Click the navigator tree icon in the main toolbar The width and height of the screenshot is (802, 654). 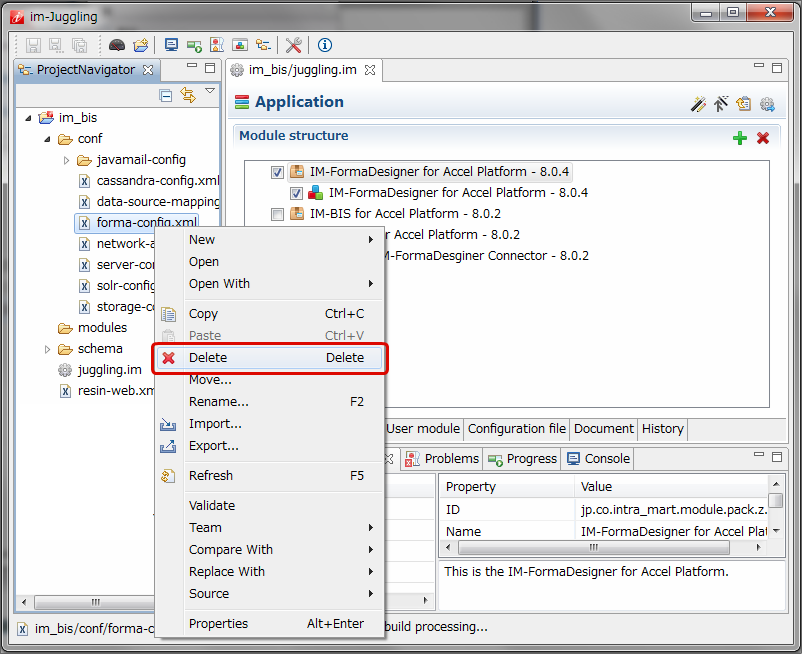263,45
